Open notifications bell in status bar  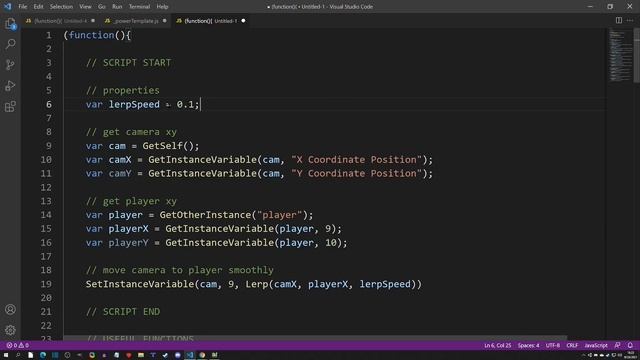[x=630, y=345]
